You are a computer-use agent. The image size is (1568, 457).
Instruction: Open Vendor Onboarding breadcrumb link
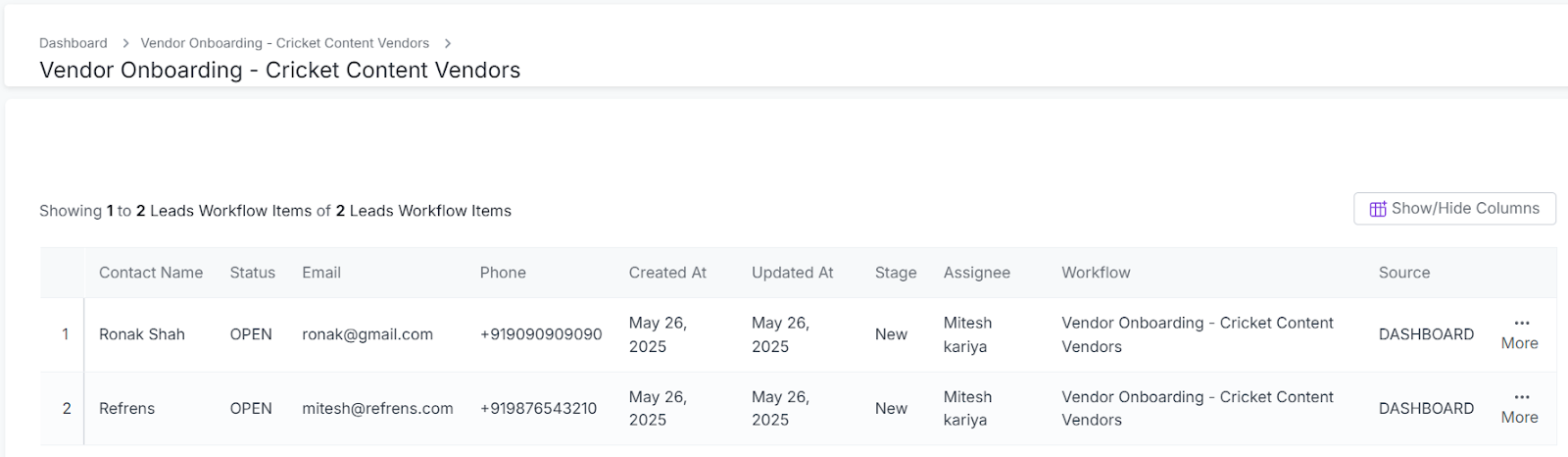pos(284,43)
